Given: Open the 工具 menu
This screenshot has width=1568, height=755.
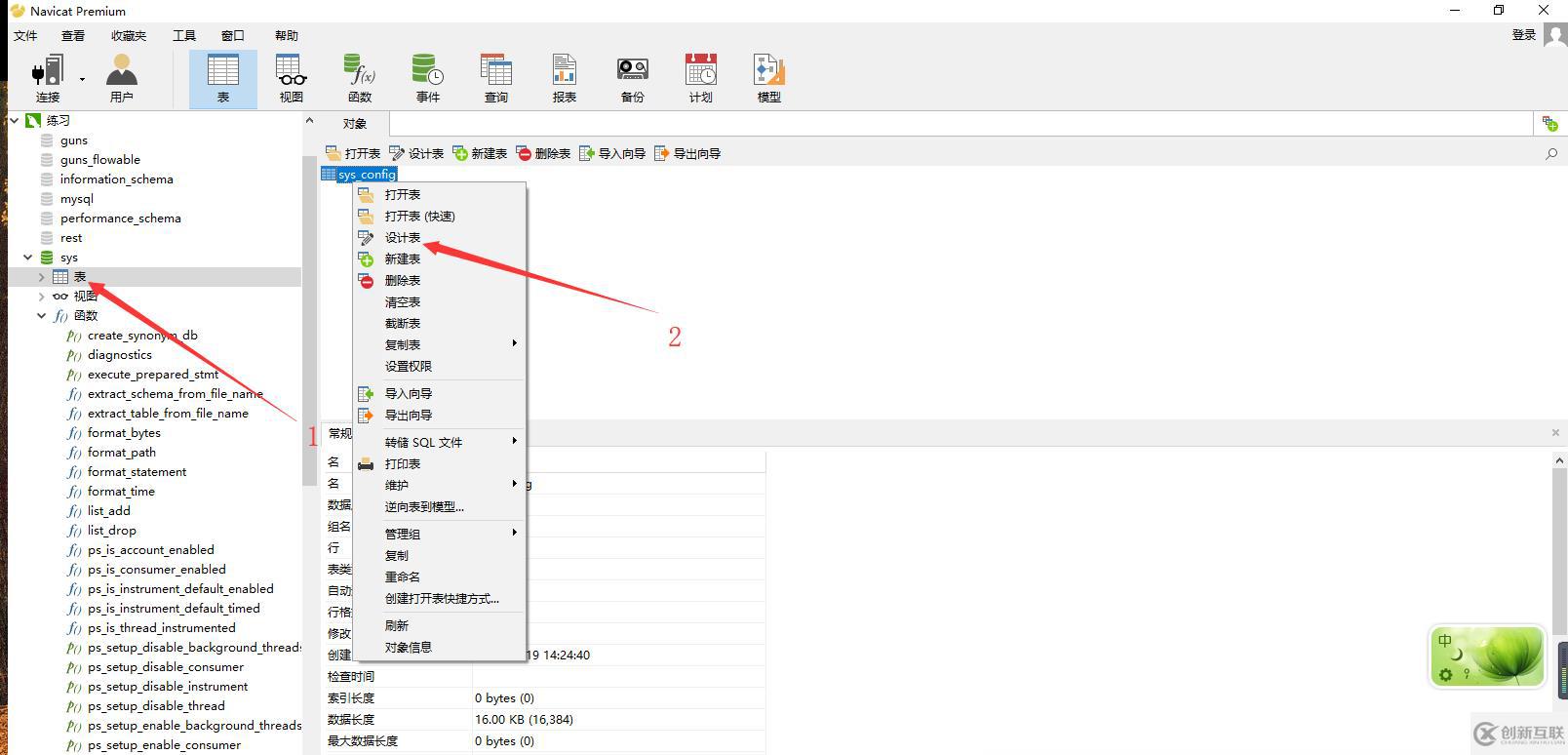Looking at the screenshot, I should click(184, 35).
